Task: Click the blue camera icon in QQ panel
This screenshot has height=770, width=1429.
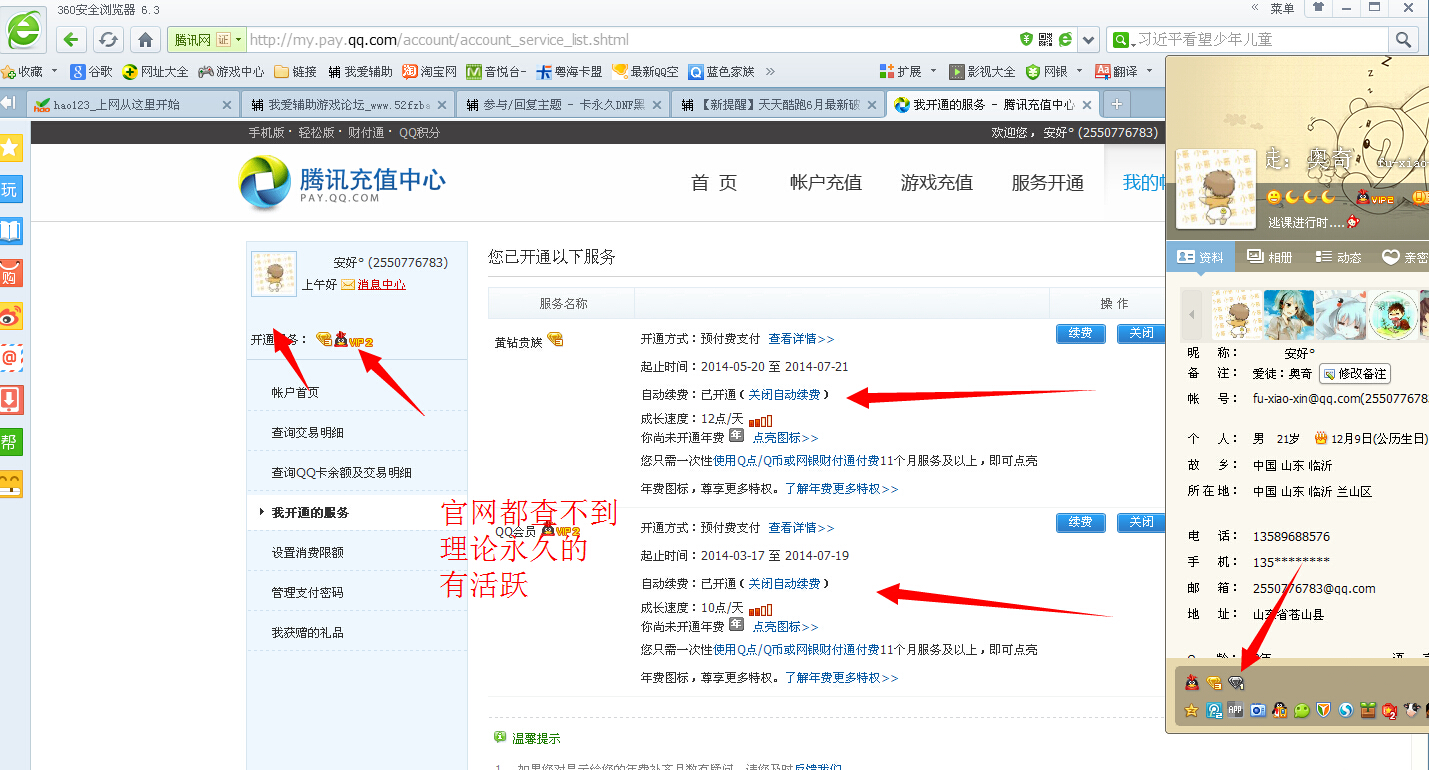Action: 1258,710
